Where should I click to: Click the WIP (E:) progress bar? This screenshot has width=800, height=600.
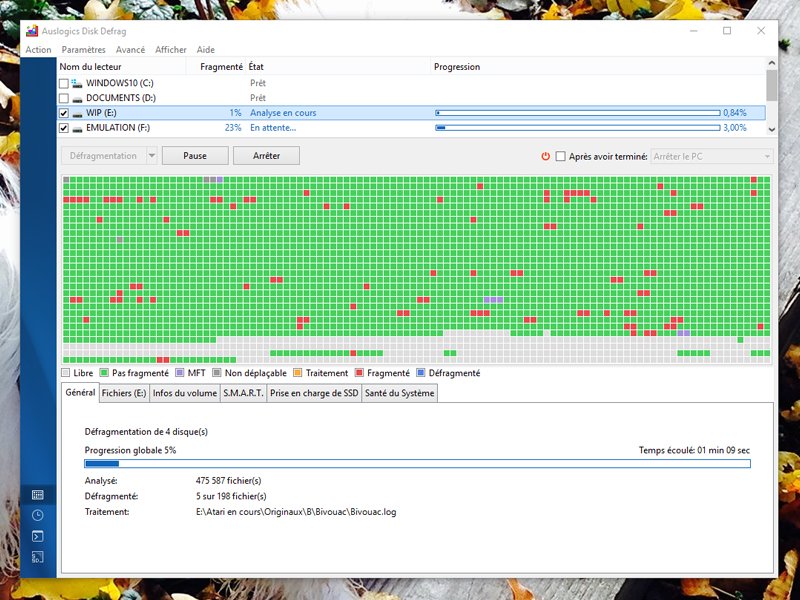(x=578, y=113)
